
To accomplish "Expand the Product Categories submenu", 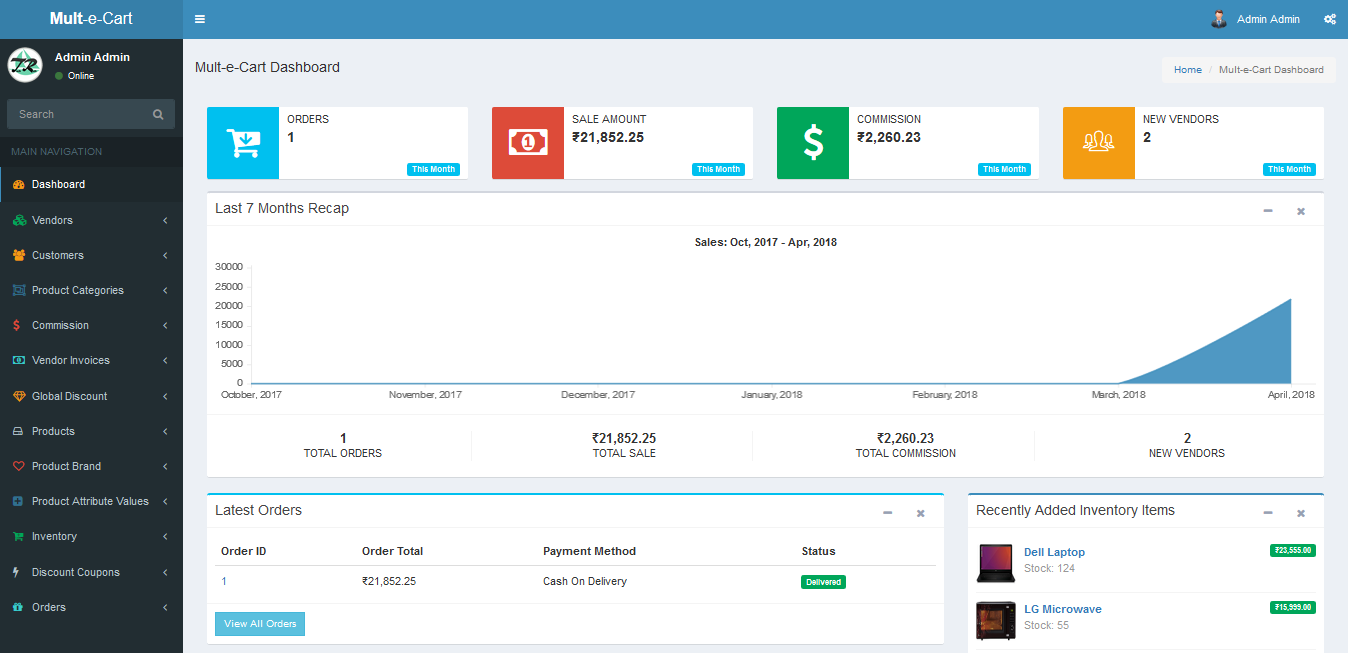I will [x=78, y=290].
